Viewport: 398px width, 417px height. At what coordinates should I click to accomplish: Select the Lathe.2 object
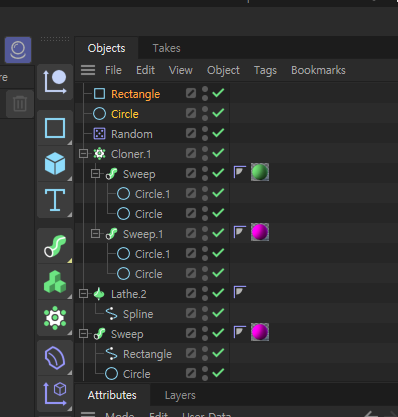tap(129, 294)
